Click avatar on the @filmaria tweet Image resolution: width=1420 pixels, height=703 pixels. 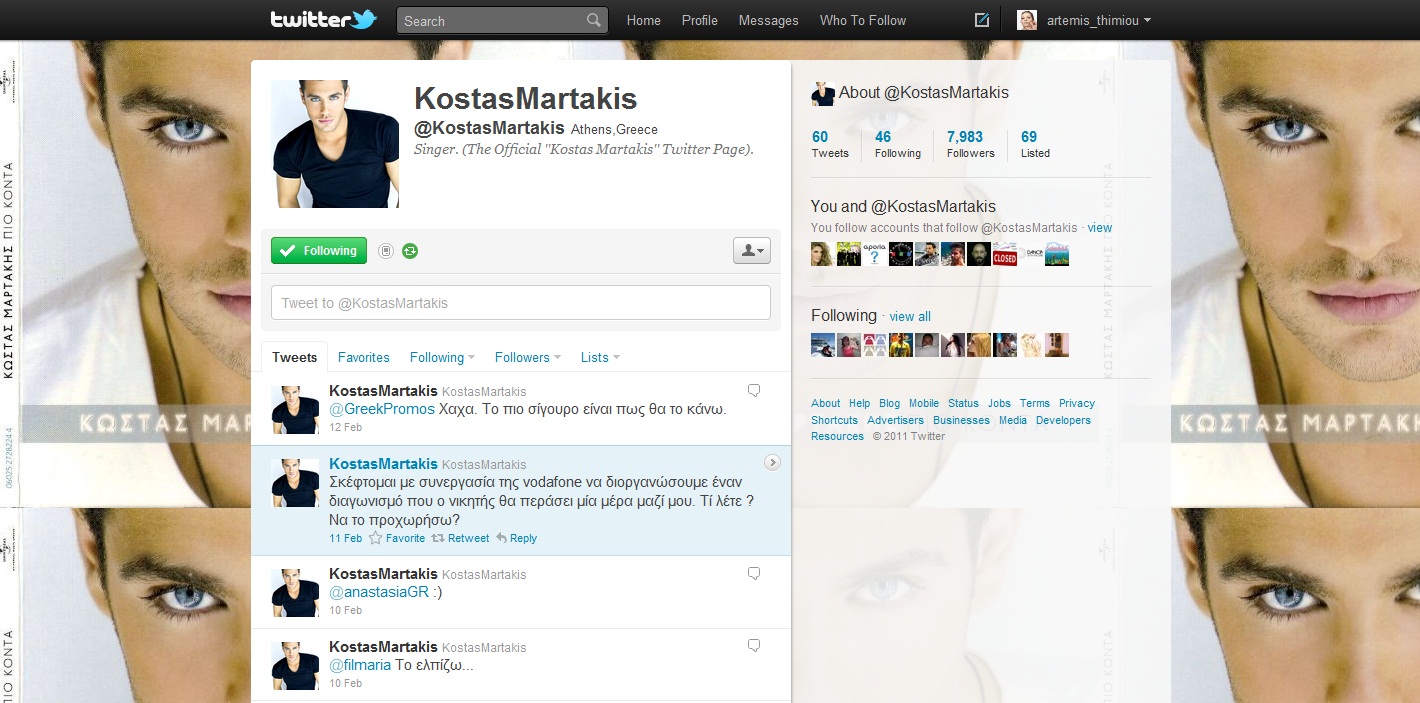pos(295,665)
